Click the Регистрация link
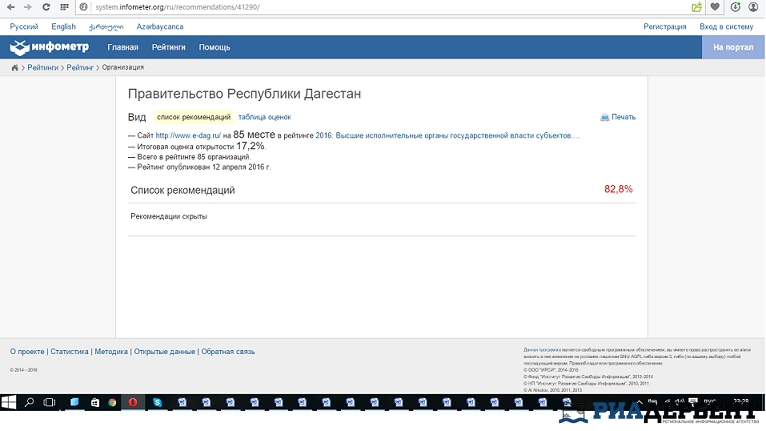Image resolution: width=766 pixels, height=431 pixels. [664, 27]
